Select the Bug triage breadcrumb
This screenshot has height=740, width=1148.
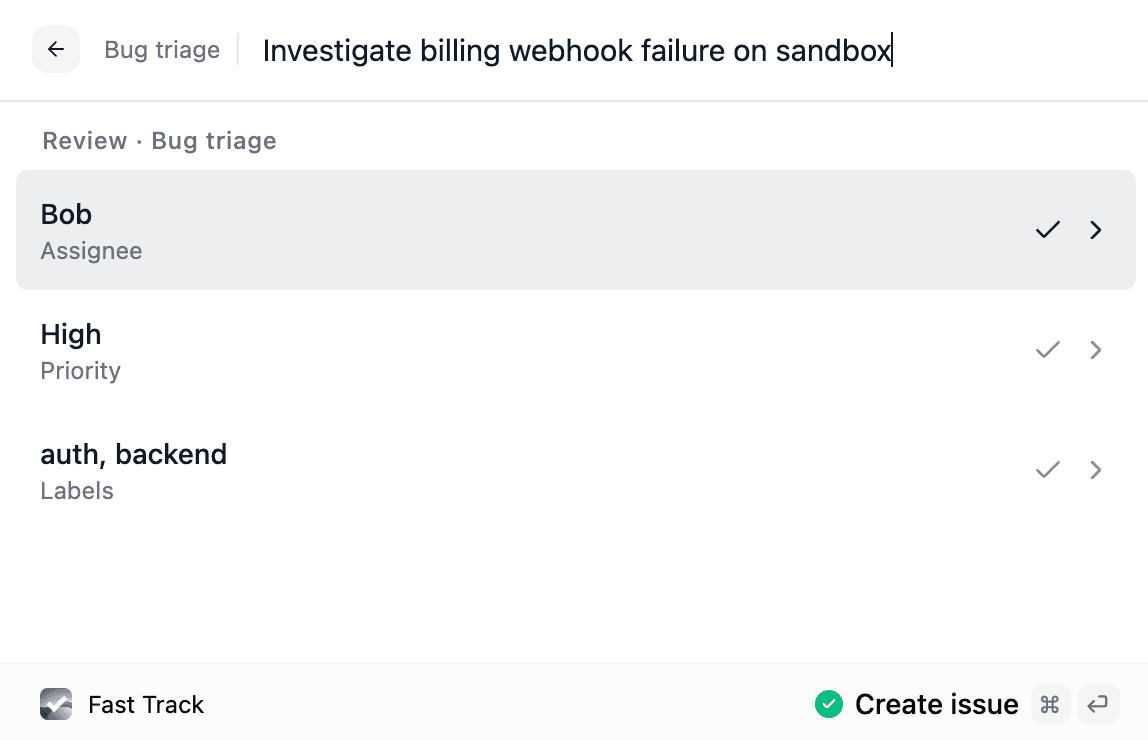tap(161, 50)
